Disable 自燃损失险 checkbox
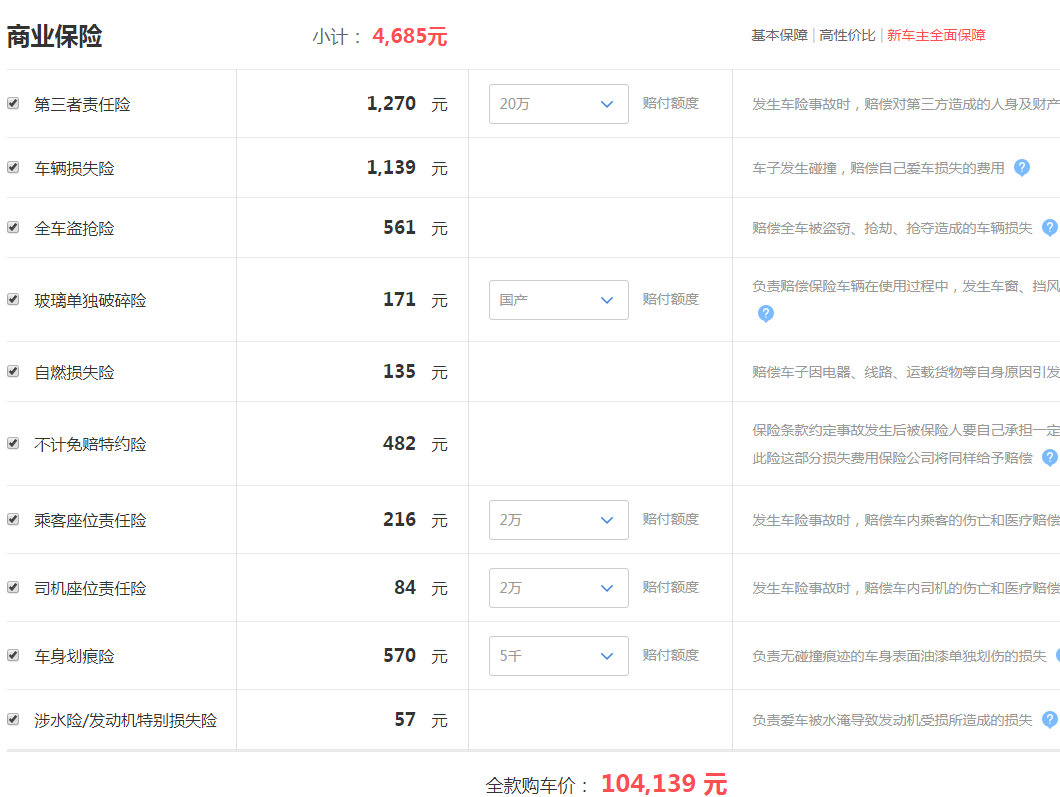1060x797 pixels. tap(13, 371)
